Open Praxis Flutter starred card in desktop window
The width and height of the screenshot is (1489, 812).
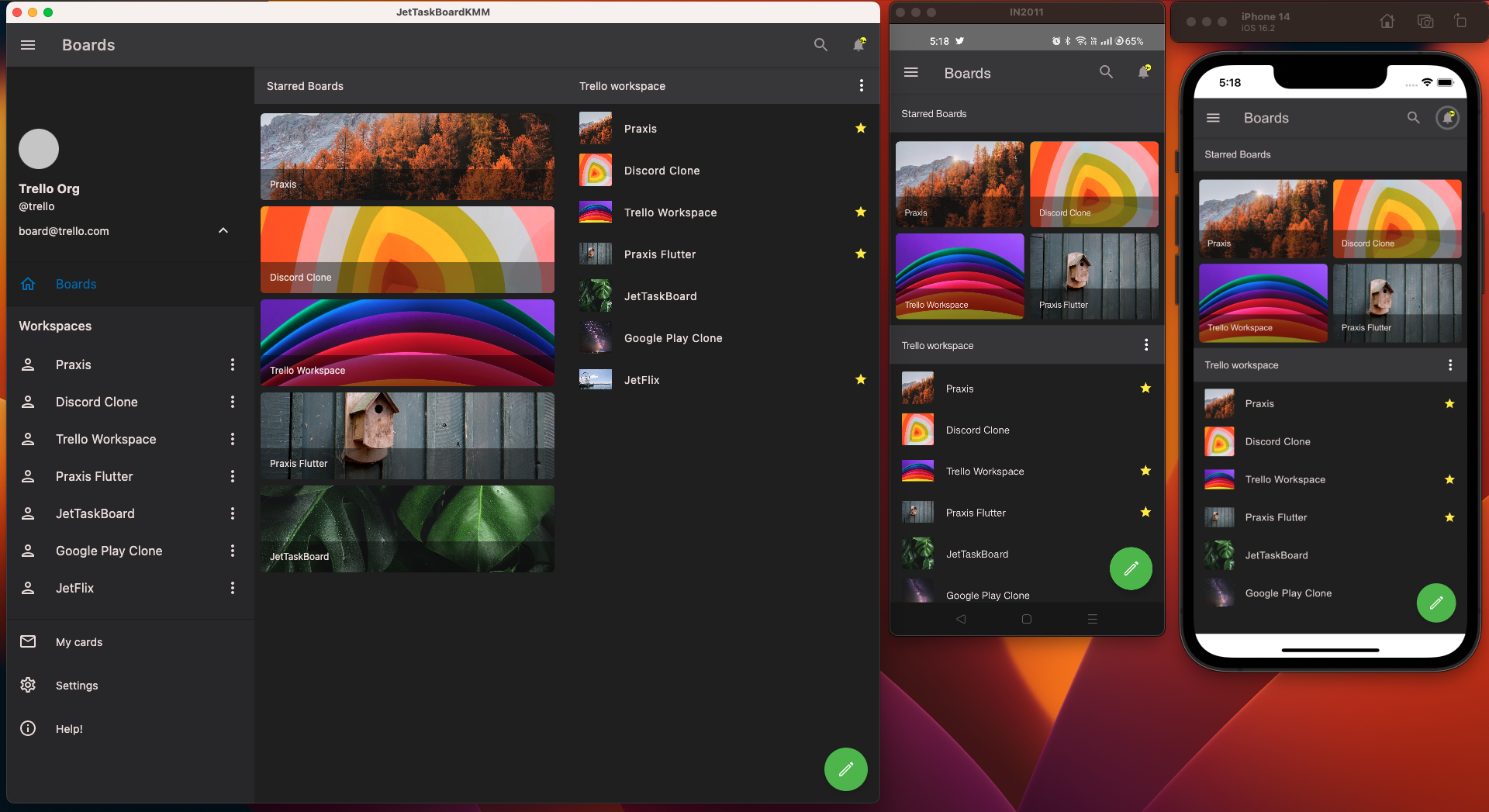pyautogui.click(x=407, y=436)
